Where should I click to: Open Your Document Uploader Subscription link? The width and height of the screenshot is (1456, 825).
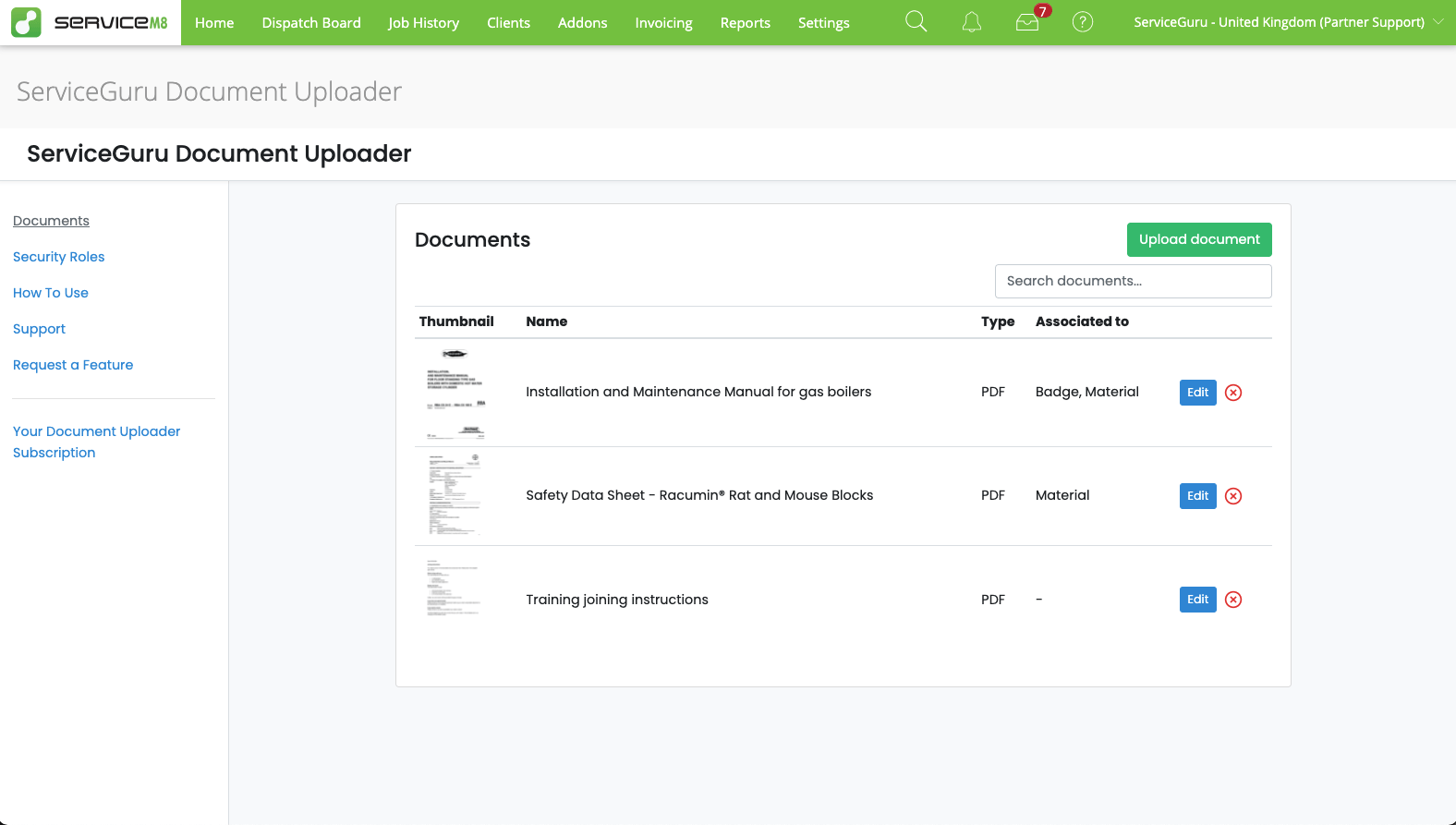pos(96,442)
